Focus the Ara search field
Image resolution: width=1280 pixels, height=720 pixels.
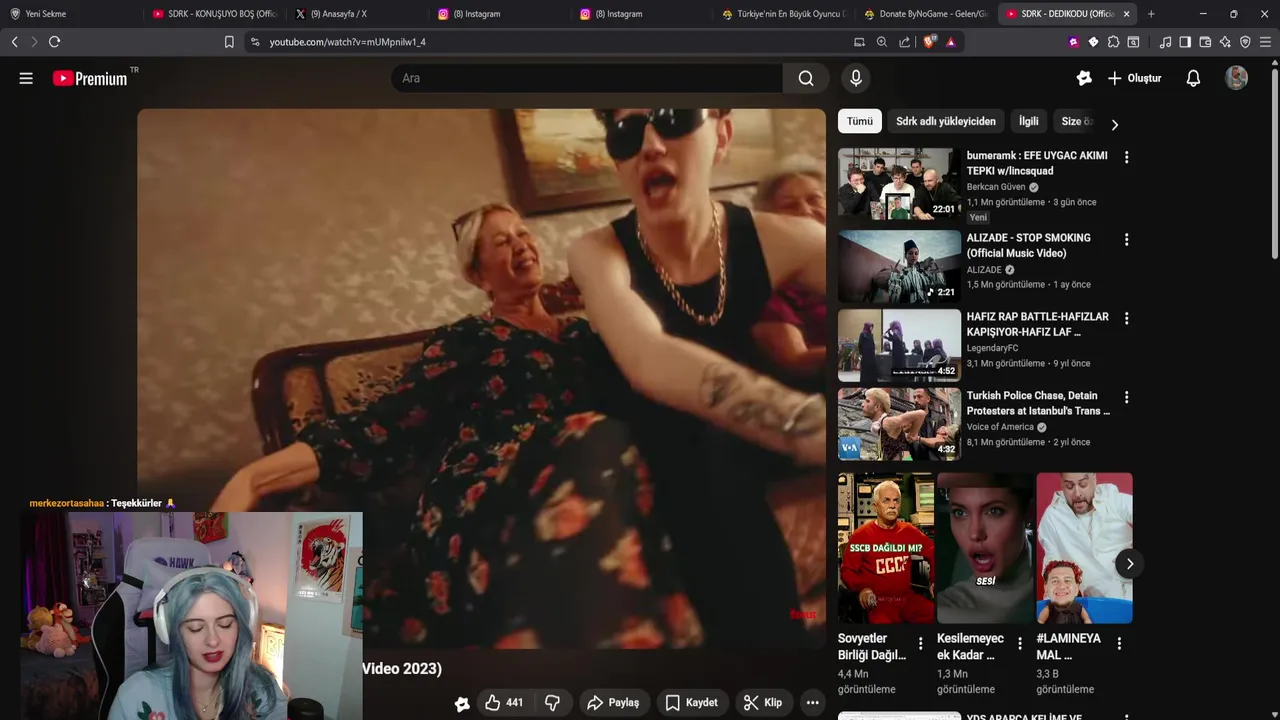coord(587,78)
